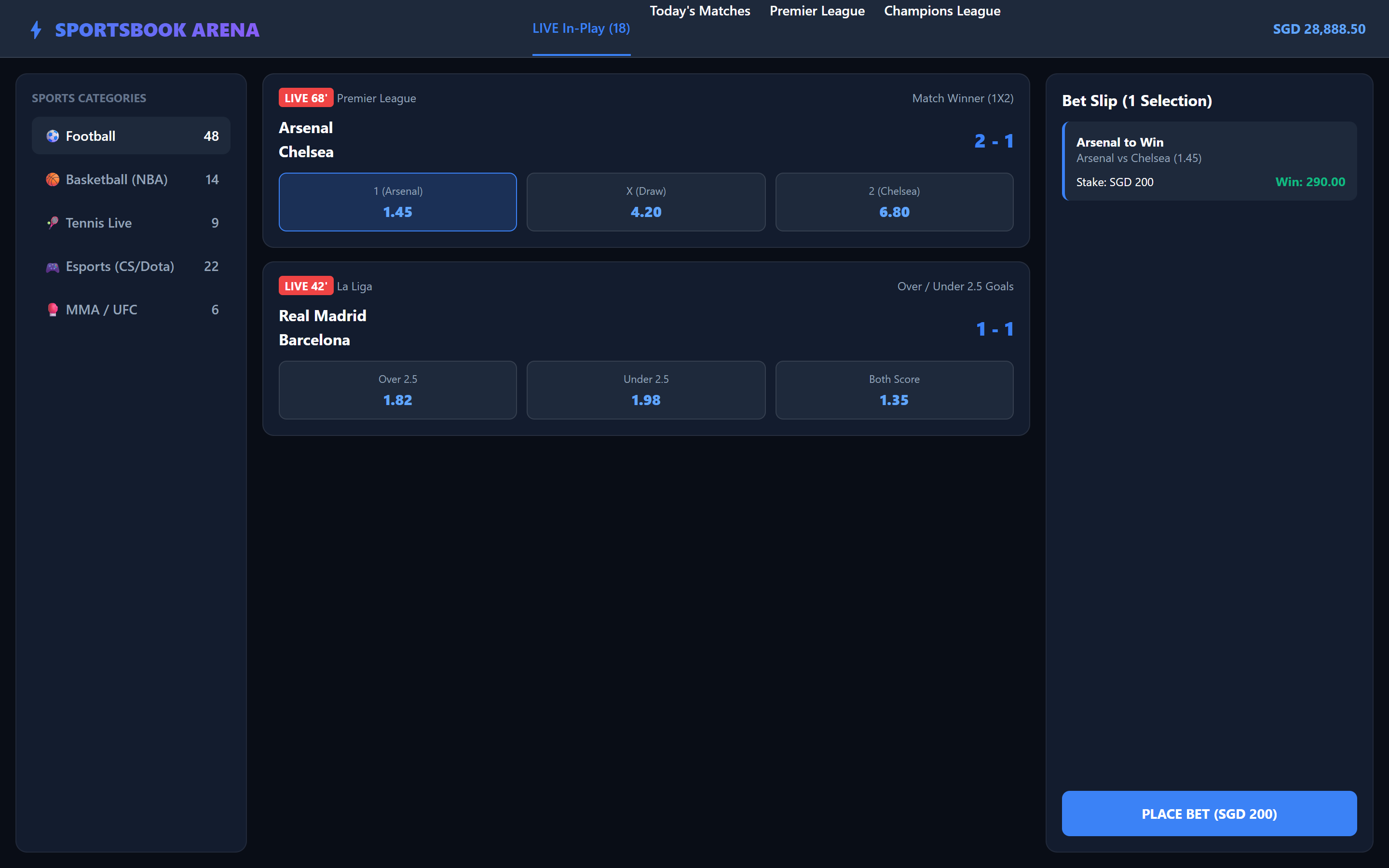
Task: Choose Esports (CS/Dota) category
Action: coord(131,266)
